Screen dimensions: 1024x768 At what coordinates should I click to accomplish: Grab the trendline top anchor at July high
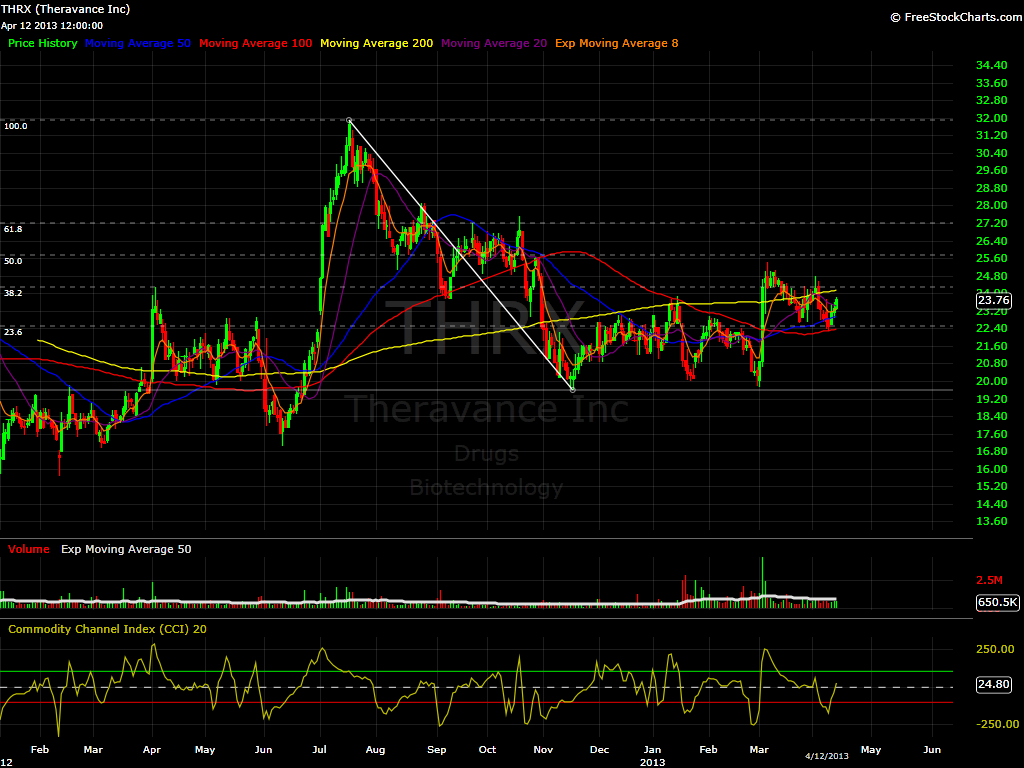[349, 120]
